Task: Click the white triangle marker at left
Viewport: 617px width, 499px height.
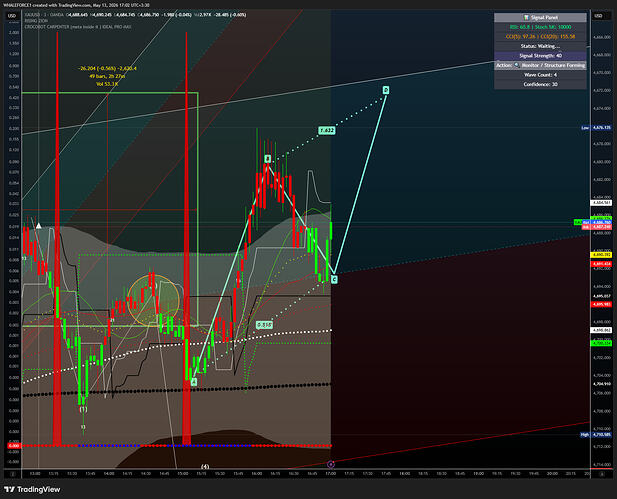Action: 39,226
